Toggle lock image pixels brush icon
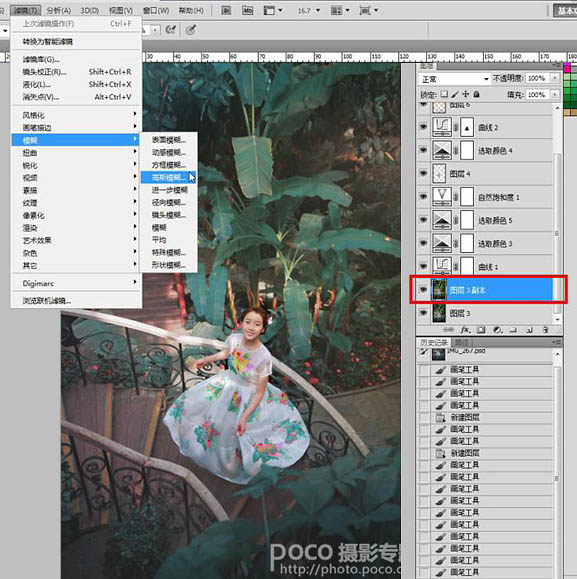Screen dimensions: 577x579 pos(455,95)
